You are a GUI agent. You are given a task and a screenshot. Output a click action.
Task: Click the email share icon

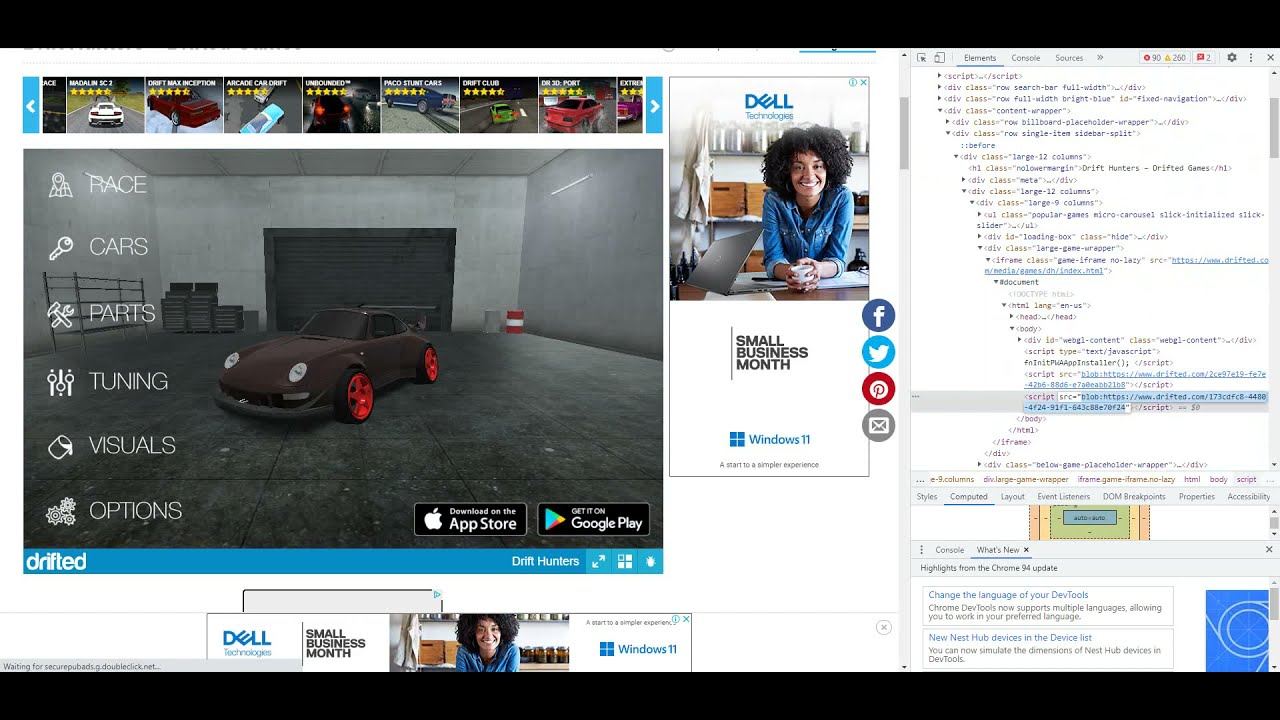click(879, 426)
